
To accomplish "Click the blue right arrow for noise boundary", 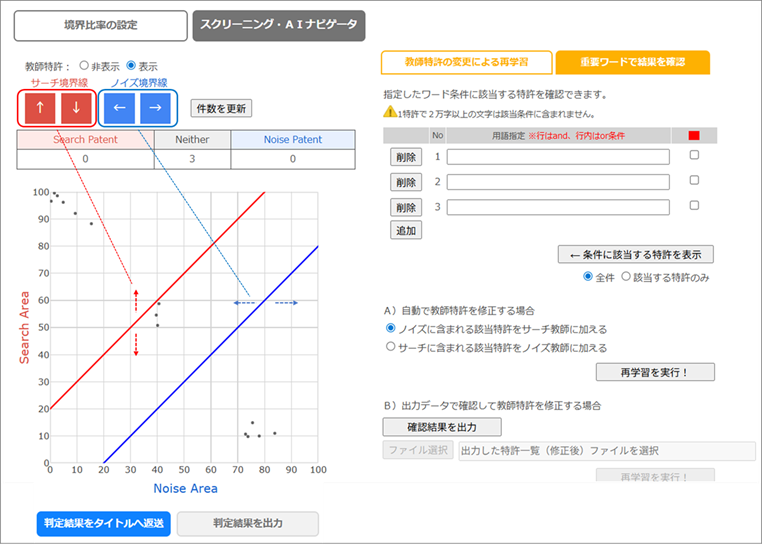I will point(155,108).
